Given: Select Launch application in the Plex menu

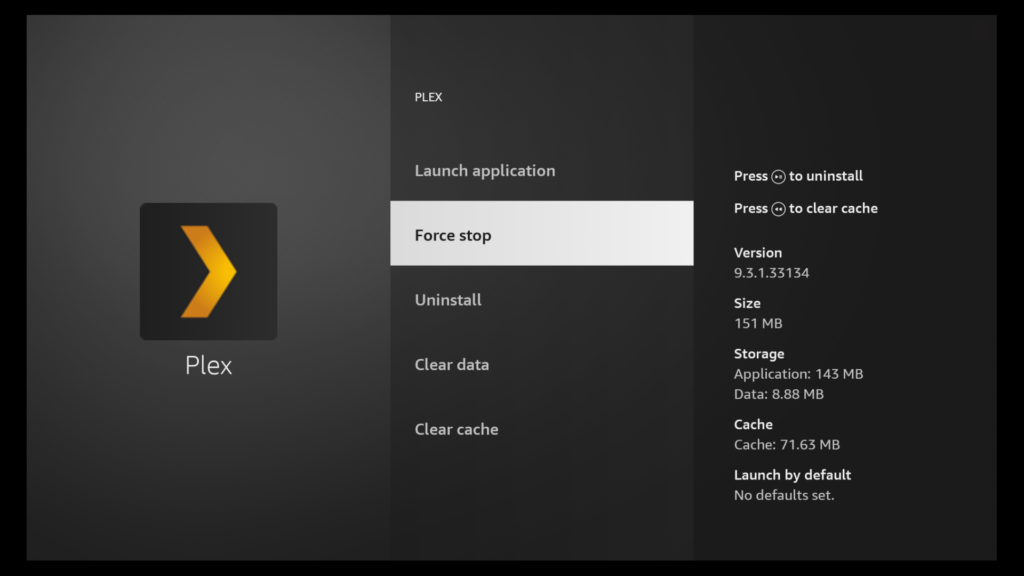Looking at the screenshot, I should click(x=485, y=171).
